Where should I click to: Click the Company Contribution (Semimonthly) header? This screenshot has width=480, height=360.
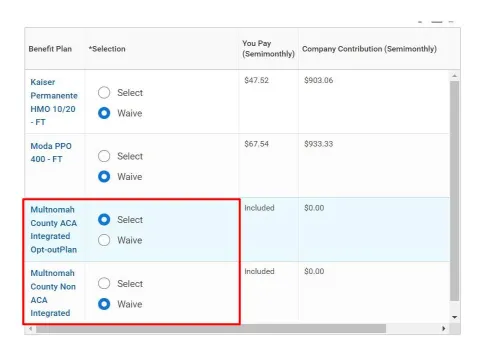tap(369, 49)
